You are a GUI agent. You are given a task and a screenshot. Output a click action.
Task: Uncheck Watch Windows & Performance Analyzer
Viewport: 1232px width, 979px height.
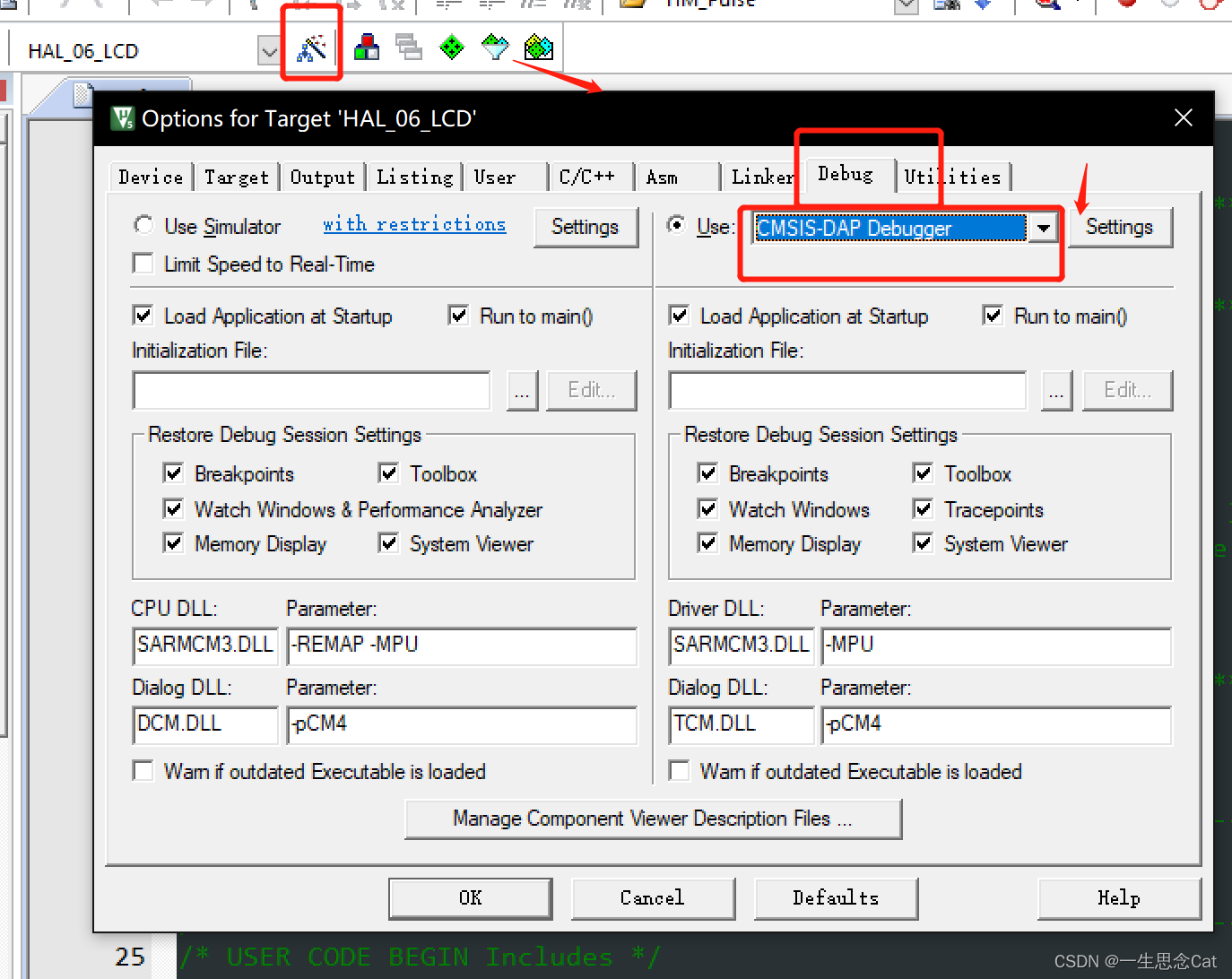click(173, 509)
